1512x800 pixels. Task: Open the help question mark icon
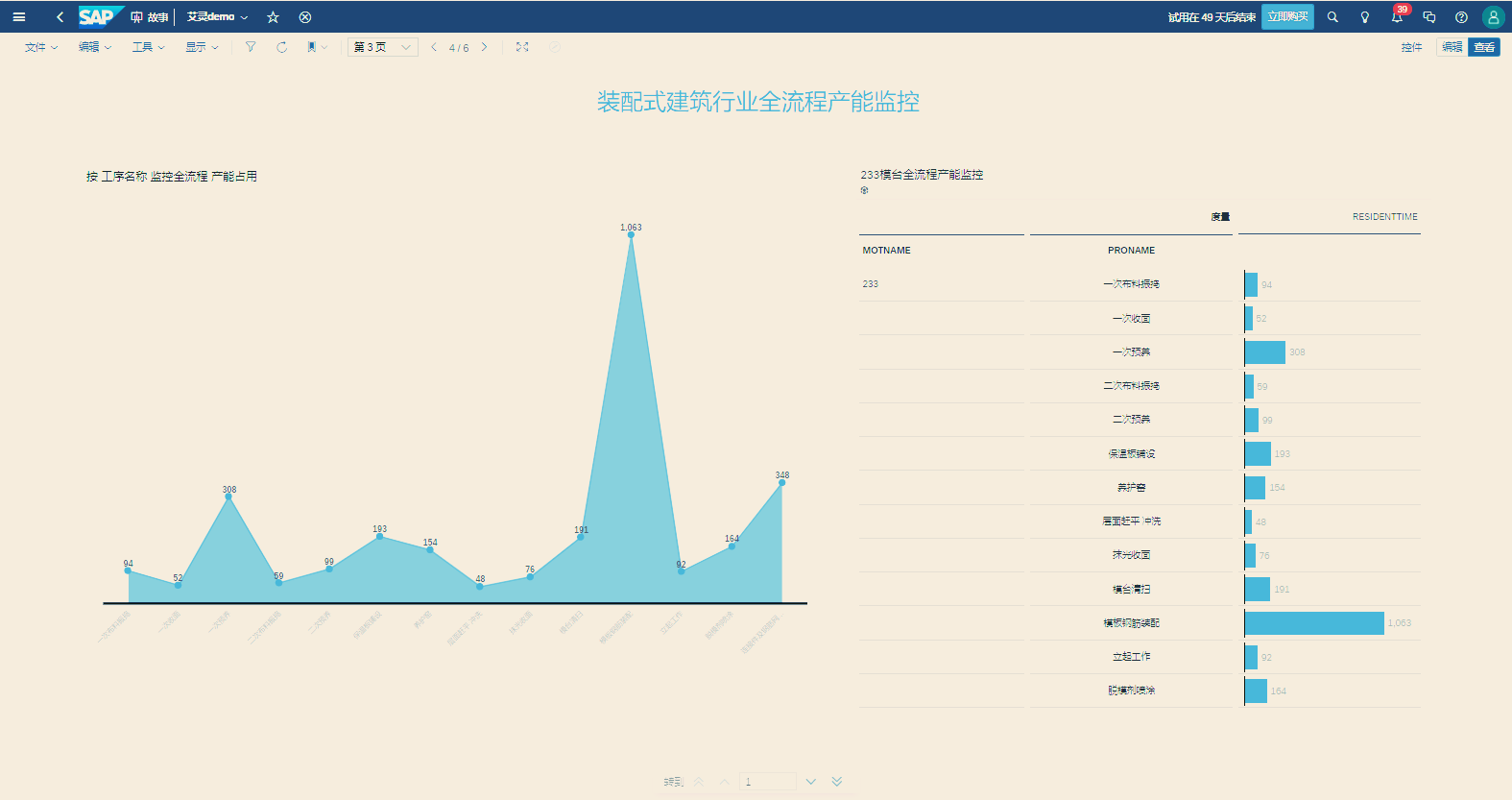(x=1461, y=17)
